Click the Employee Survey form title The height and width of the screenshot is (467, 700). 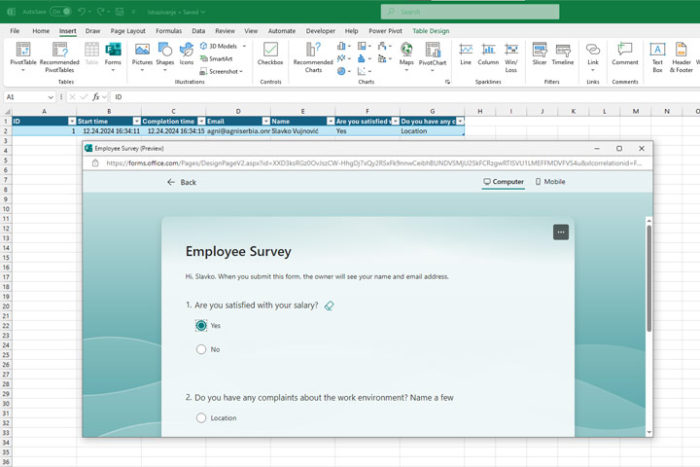tap(238, 251)
